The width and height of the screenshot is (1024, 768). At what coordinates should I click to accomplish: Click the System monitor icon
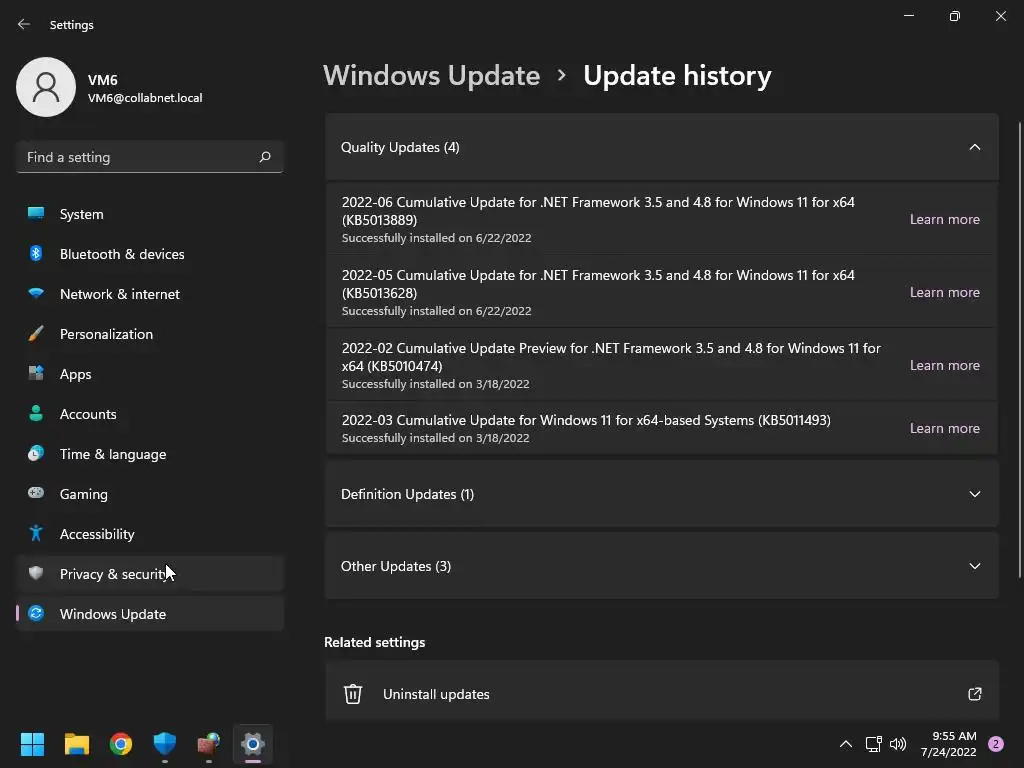(36, 214)
